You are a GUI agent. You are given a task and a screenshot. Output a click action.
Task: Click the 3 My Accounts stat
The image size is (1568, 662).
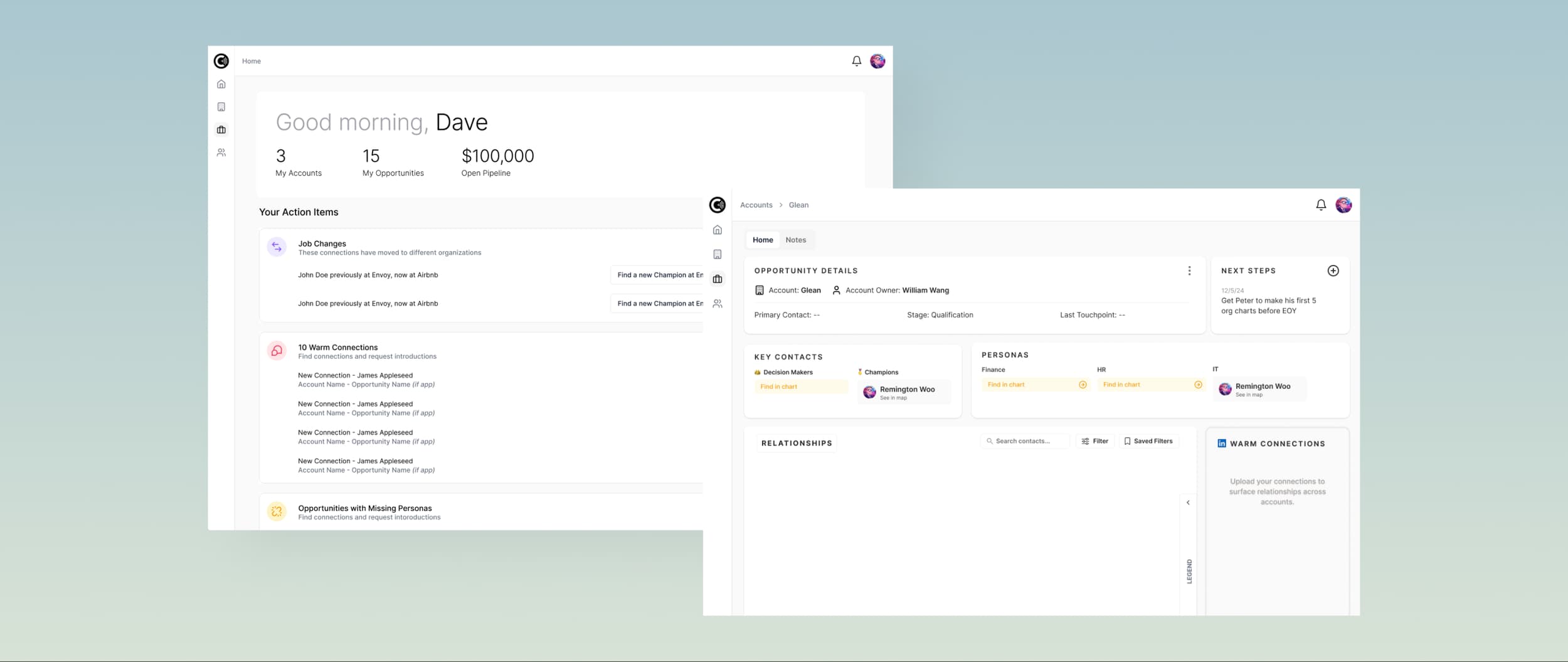pyautogui.click(x=299, y=163)
